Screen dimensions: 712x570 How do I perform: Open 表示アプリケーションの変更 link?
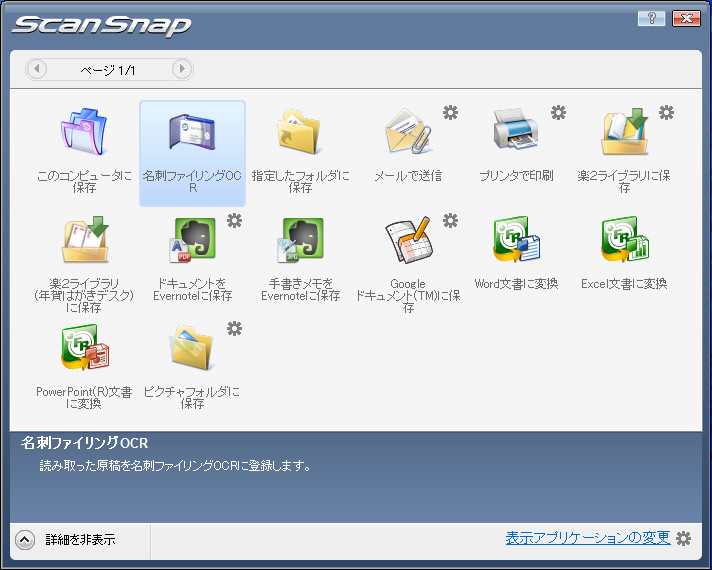(587, 538)
